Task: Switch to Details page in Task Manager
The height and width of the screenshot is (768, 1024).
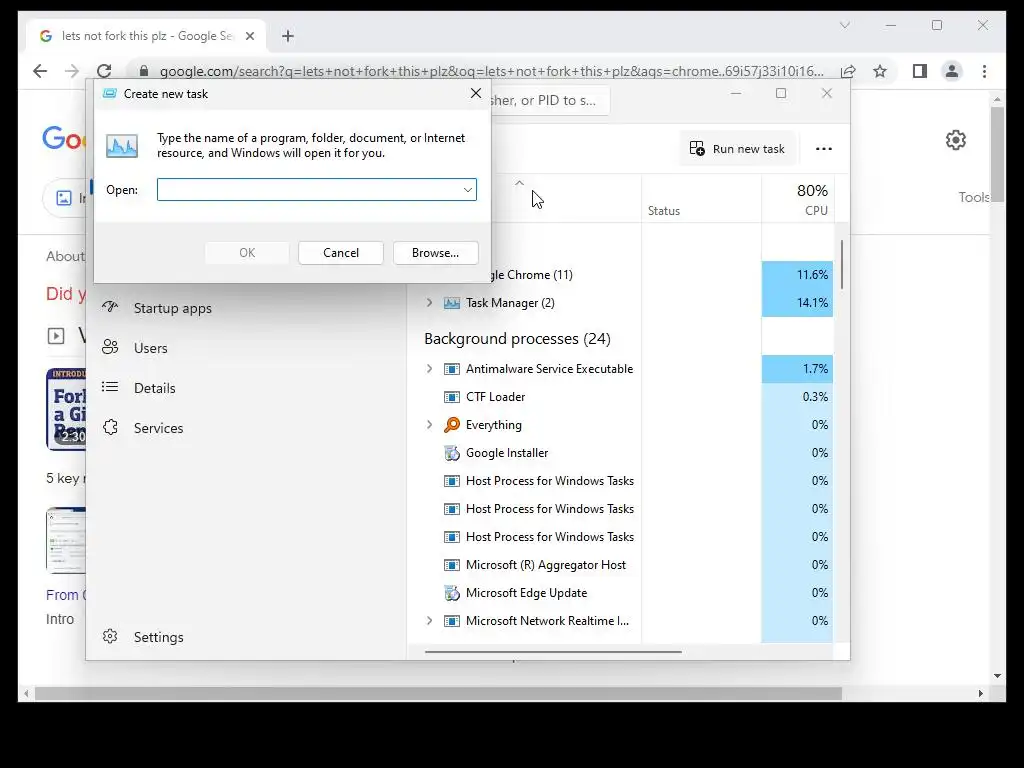Action: [x=154, y=388]
